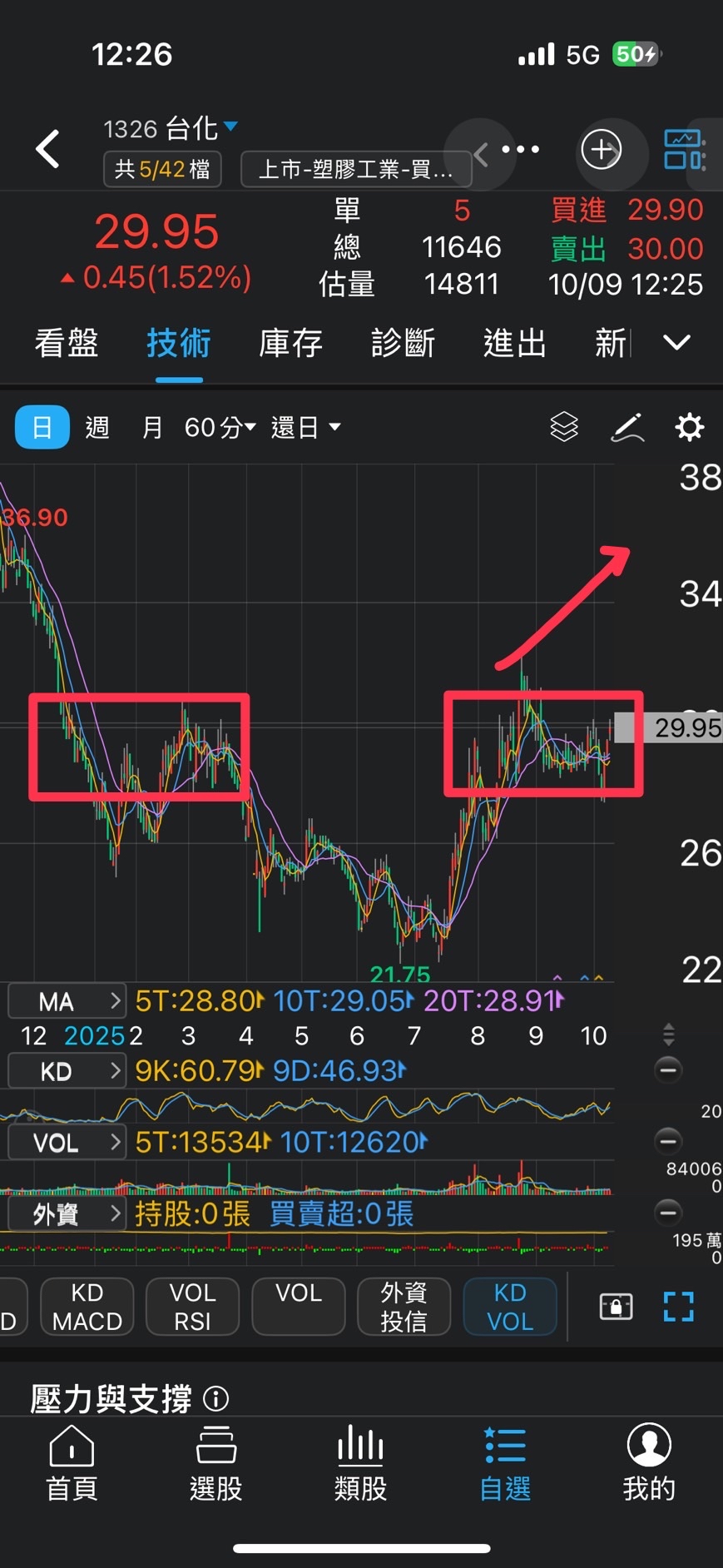Select KD MACD indicator preset
This screenshot has width=723, height=1568.
[87, 1307]
